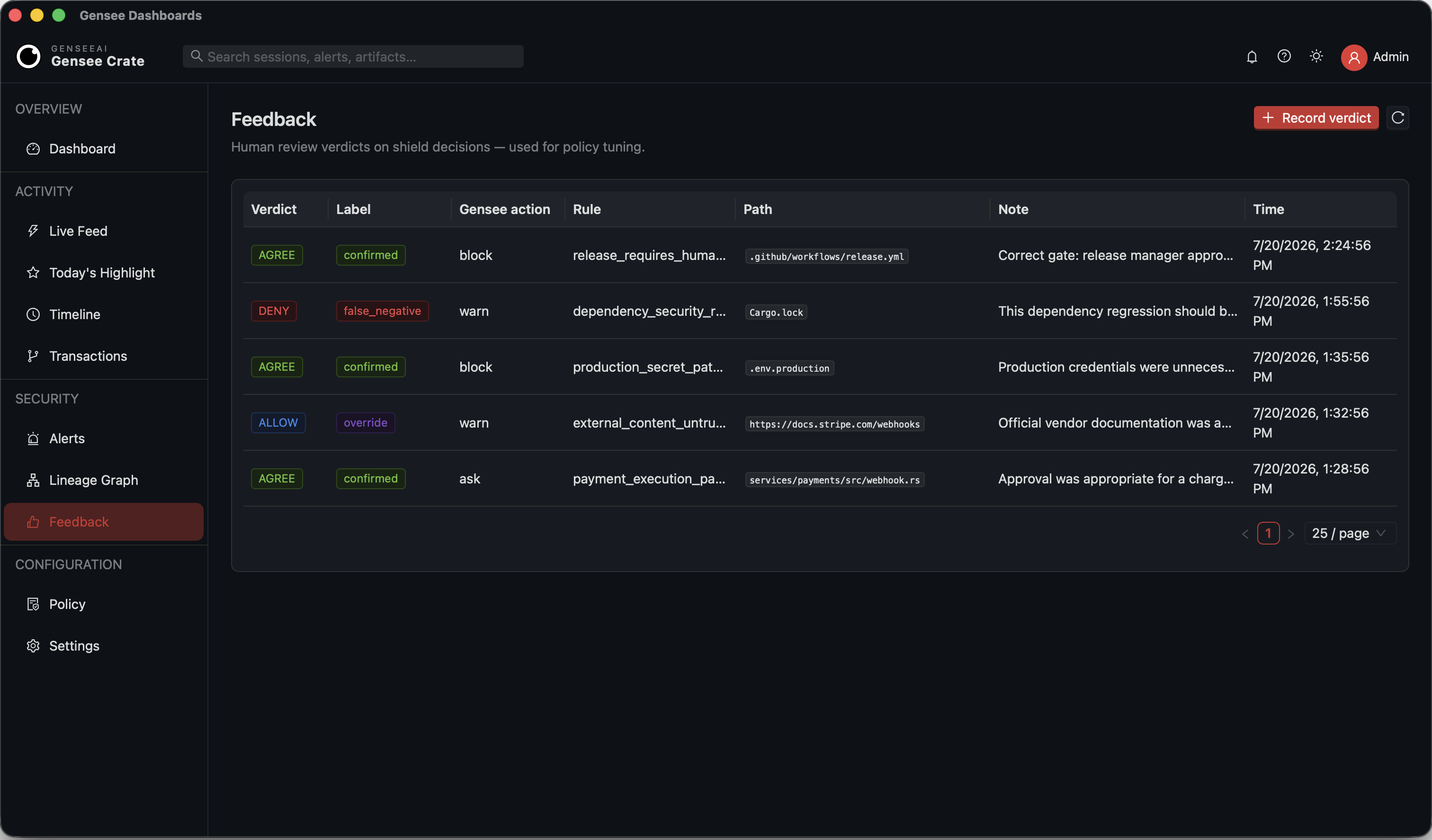Click the search magnifier icon
Image resolution: width=1432 pixels, height=840 pixels.
[197, 56]
